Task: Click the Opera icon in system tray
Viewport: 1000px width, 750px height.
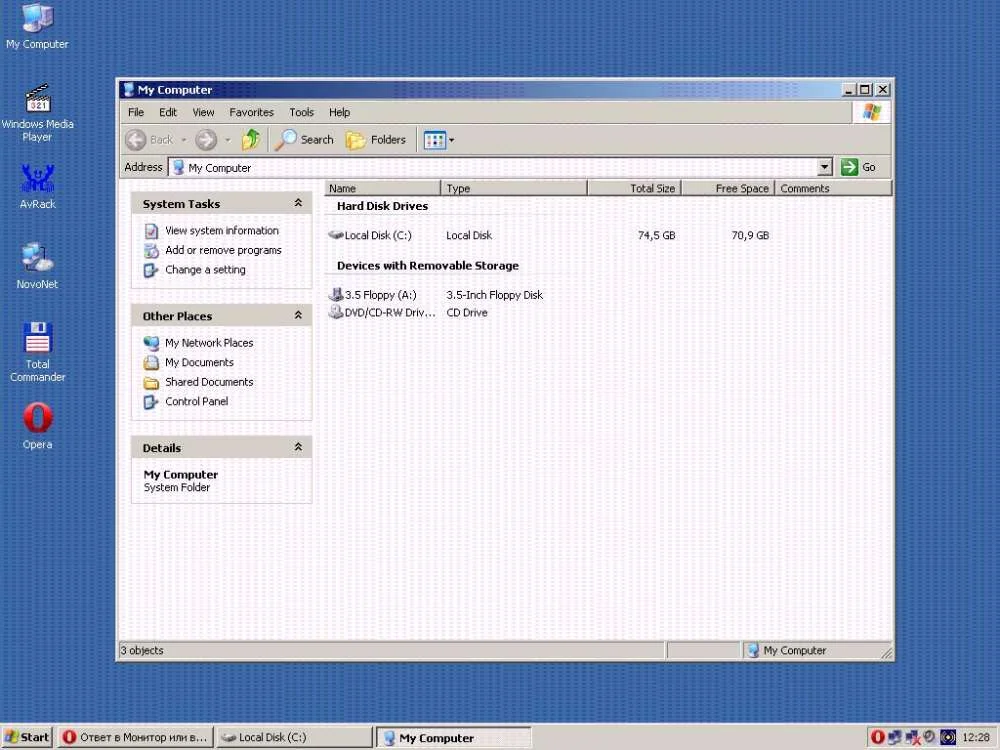Action: pos(878,737)
